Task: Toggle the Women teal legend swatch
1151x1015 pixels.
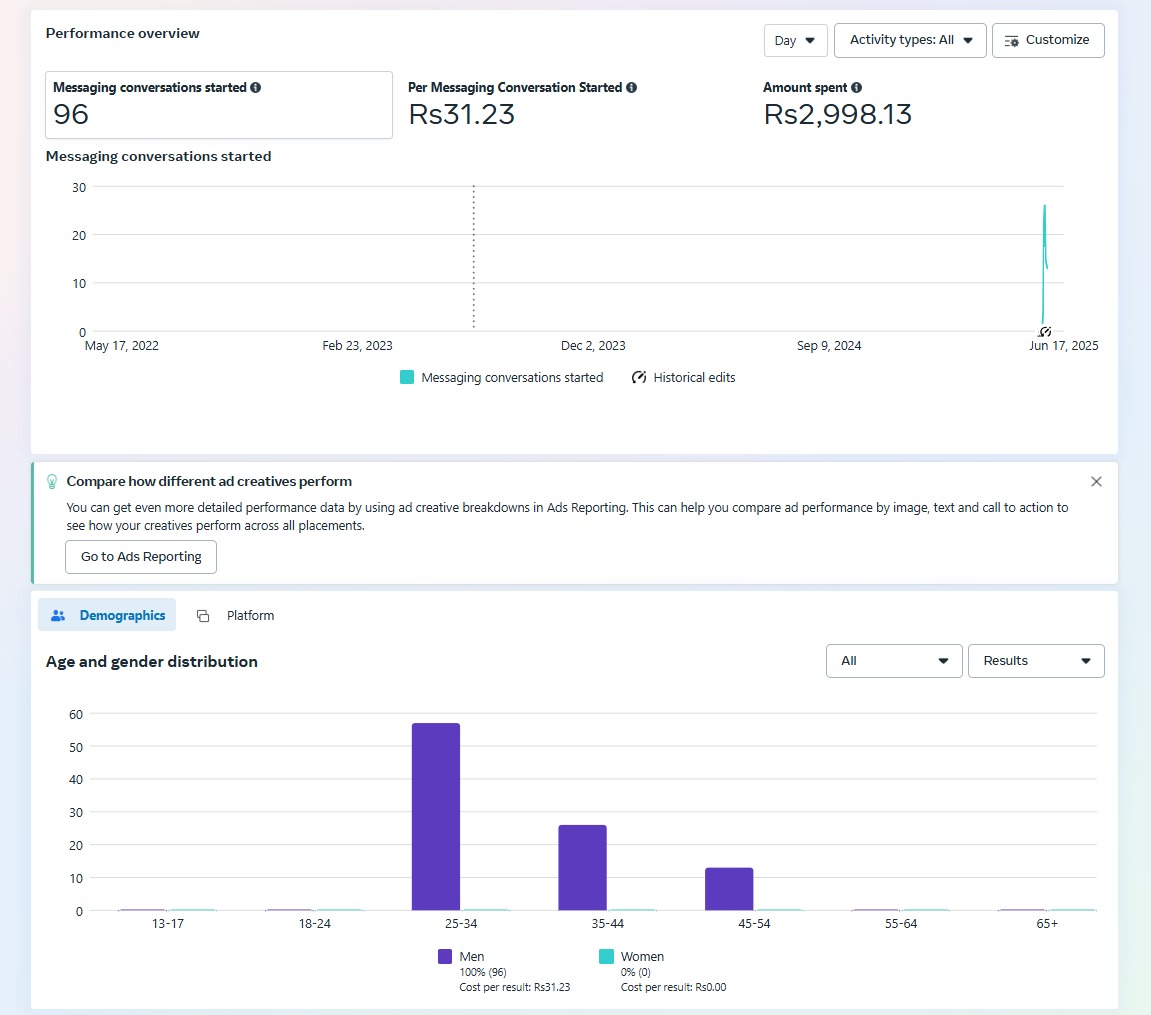Action: [x=606, y=957]
